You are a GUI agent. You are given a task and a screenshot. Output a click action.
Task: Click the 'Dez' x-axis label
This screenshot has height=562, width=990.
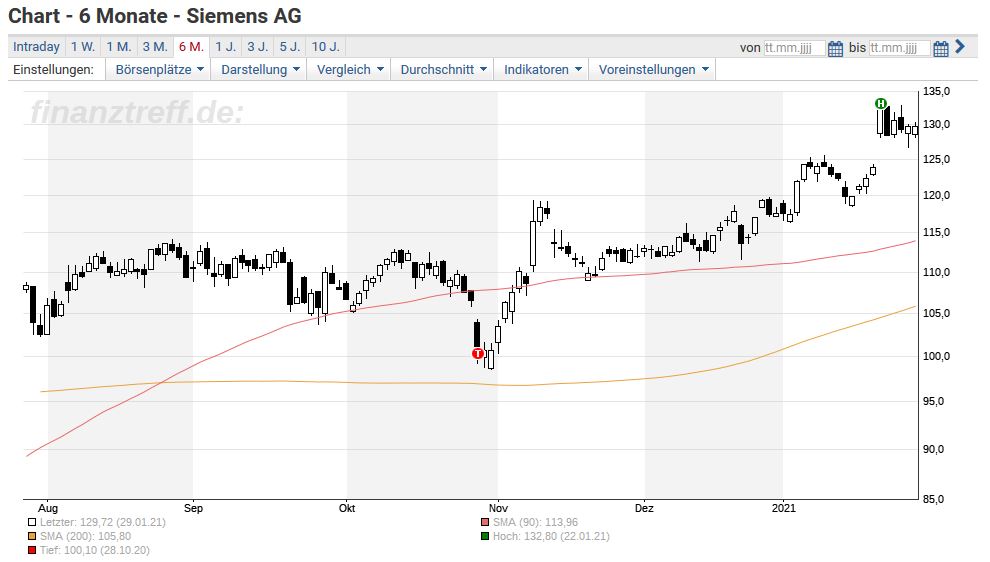pyautogui.click(x=644, y=508)
